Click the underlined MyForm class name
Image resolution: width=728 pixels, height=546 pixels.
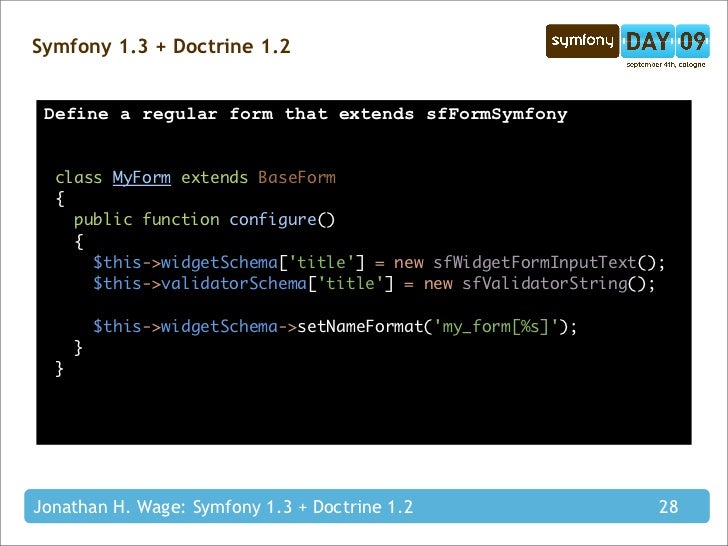click(x=142, y=177)
